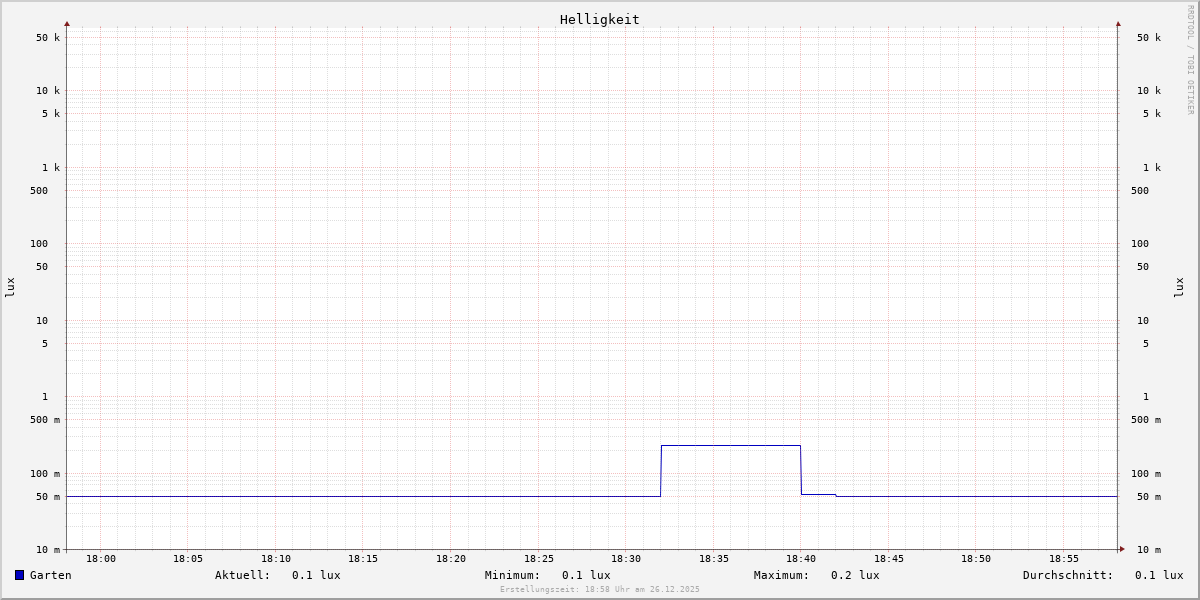Click the 18:05 time axis label

[x=188, y=559]
